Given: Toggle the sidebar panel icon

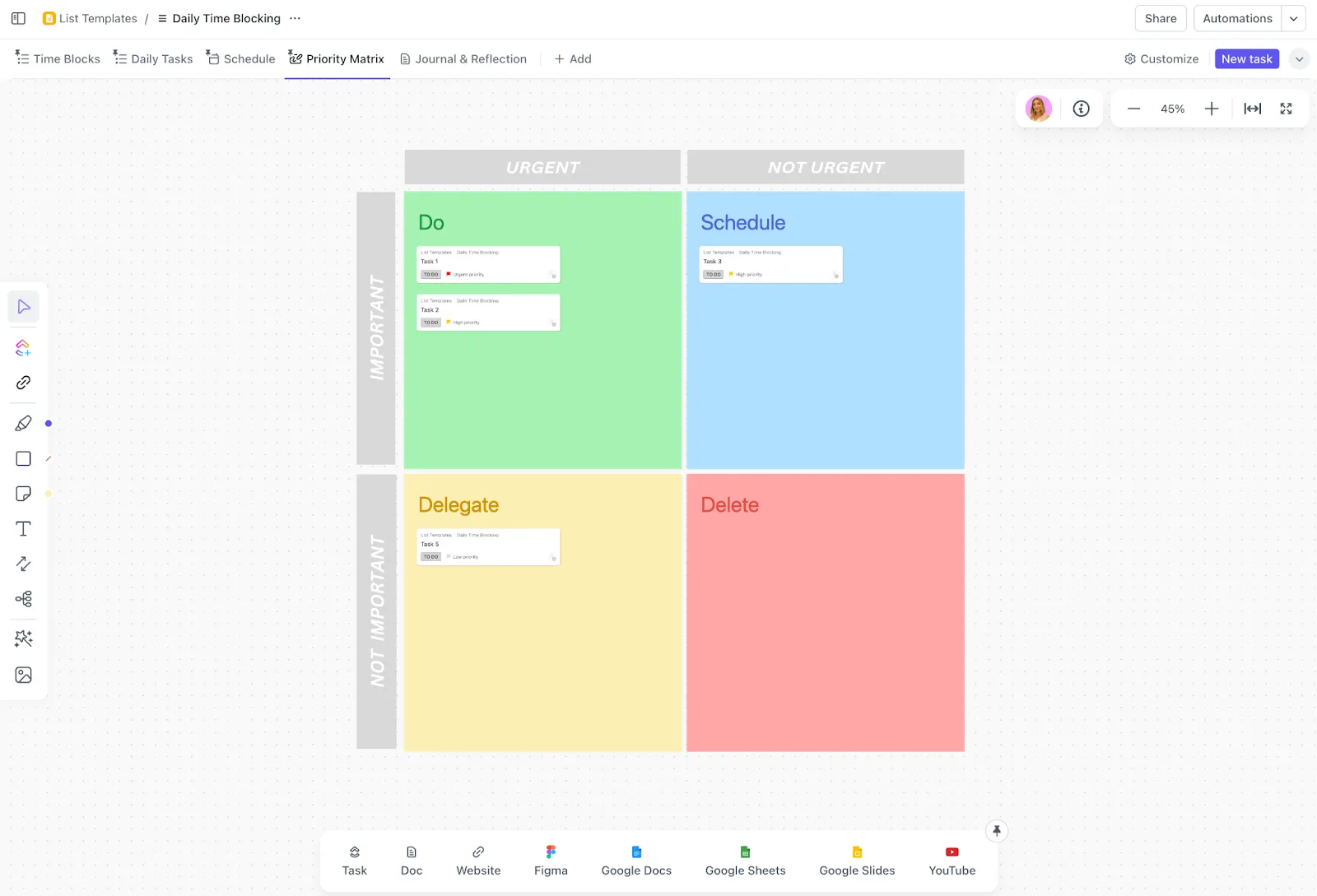Looking at the screenshot, I should tap(18, 18).
